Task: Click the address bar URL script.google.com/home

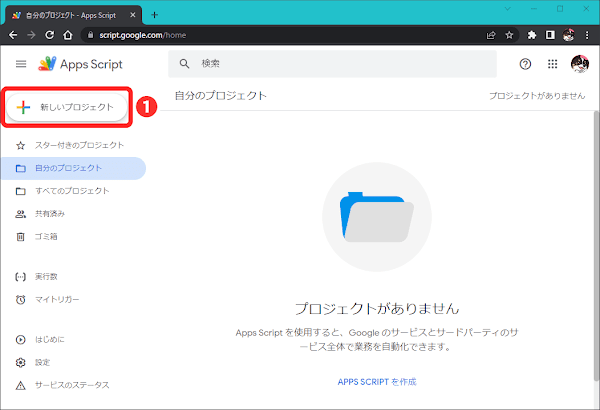Action: click(x=143, y=35)
